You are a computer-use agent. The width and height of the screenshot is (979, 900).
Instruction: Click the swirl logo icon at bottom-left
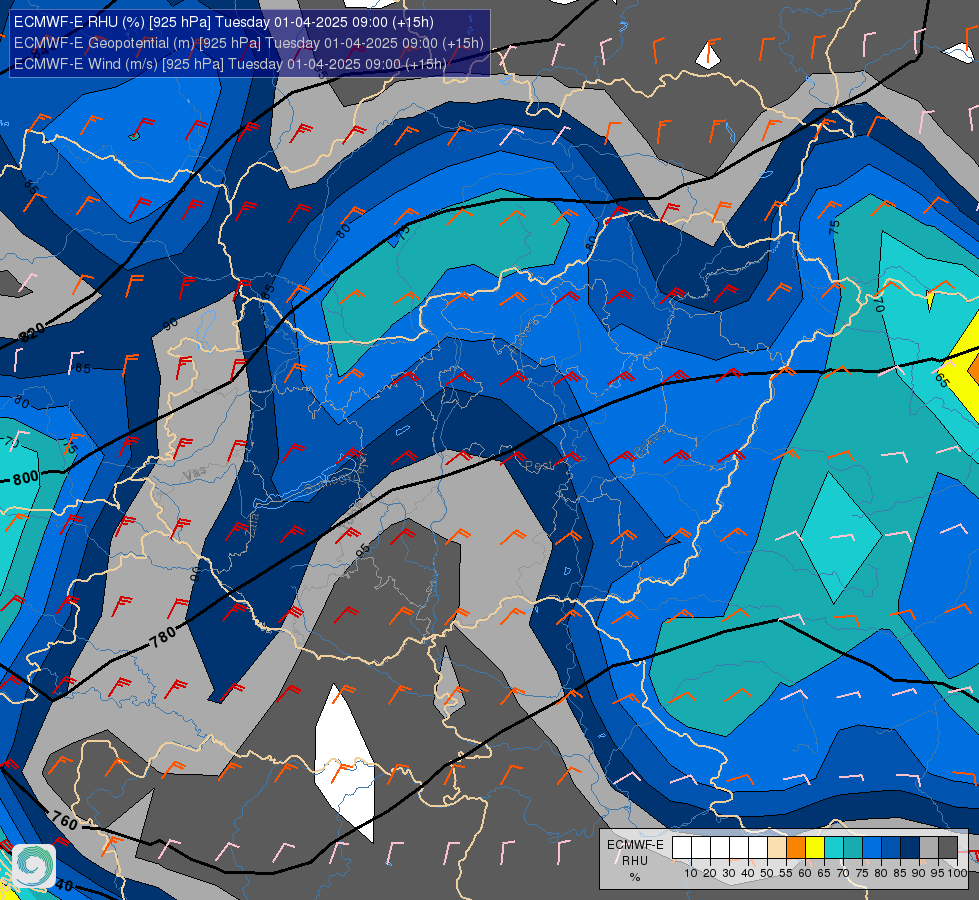click(x=34, y=866)
